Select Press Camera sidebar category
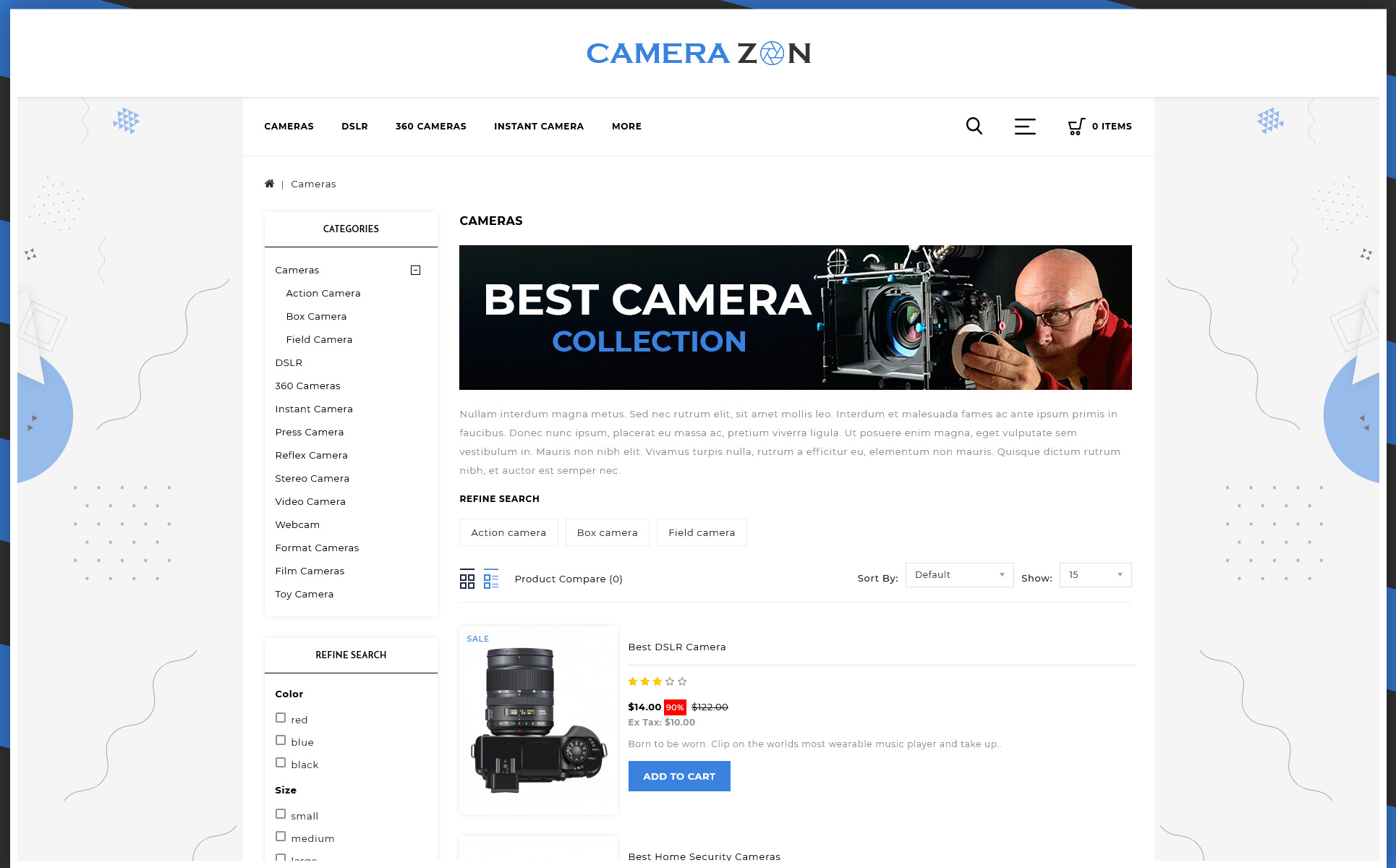Image resolution: width=1396 pixels, height=868 pixels. pyautogui.click(x=309, y=432)
